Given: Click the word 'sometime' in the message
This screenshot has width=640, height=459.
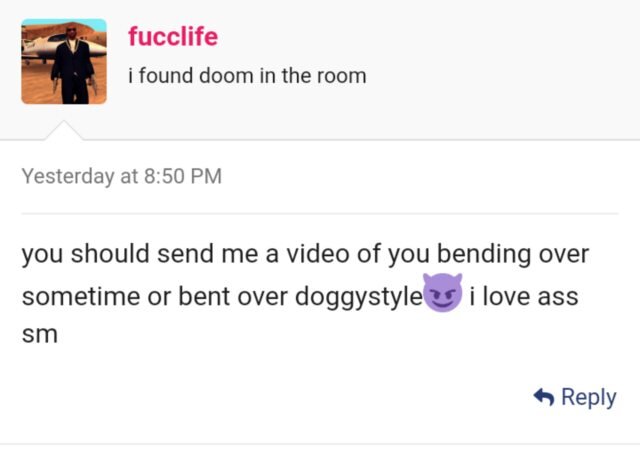Looking at the screenshot, I should pos(81,296).
